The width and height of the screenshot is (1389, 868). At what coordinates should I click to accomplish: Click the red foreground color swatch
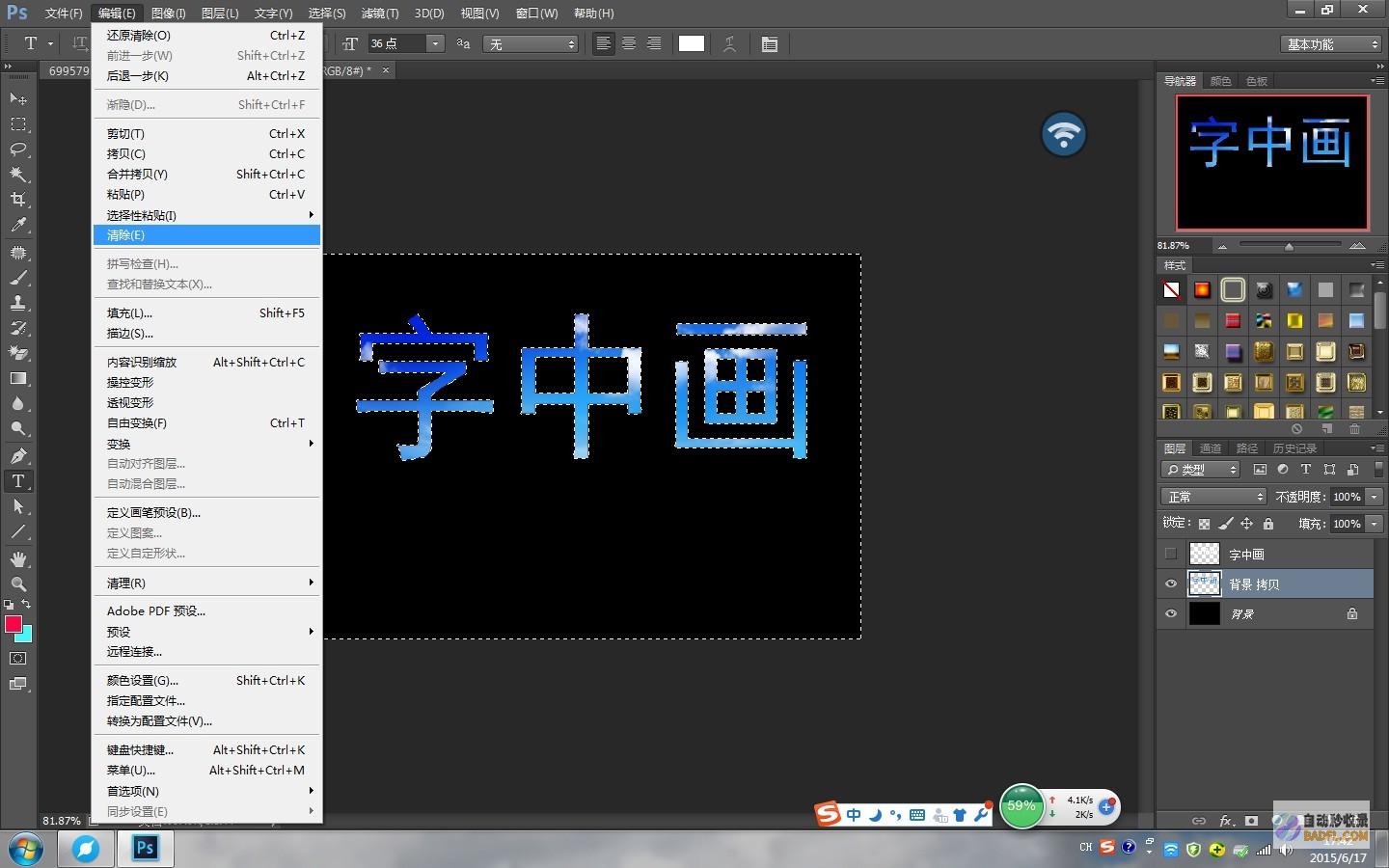tap(14, 624)
